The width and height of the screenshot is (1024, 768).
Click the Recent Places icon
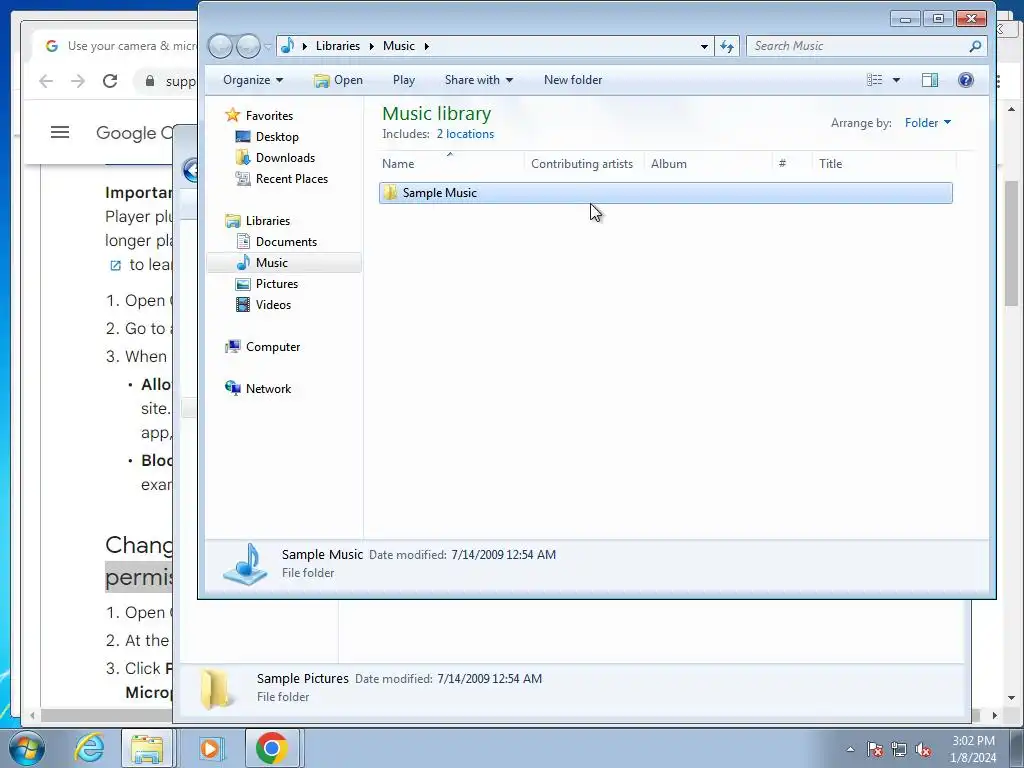point(243,178)
